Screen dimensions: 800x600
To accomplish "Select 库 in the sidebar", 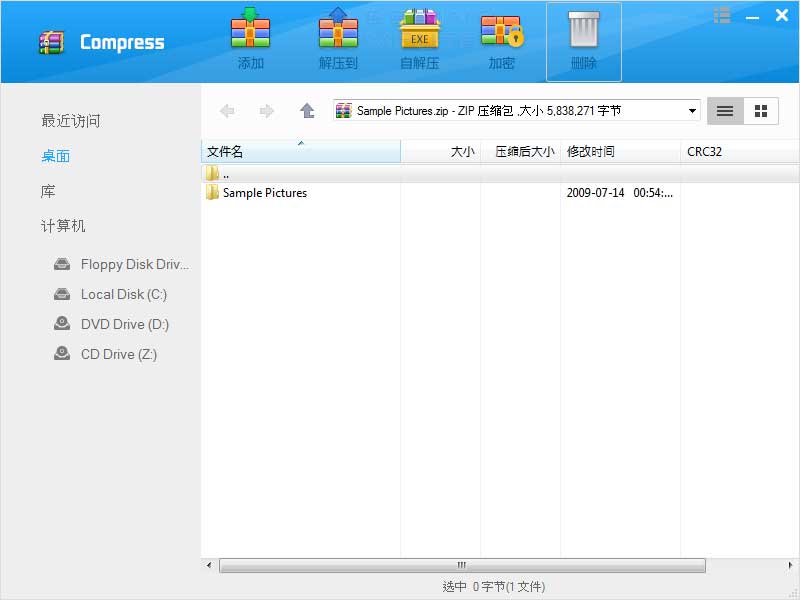I will (x=48, y=191).
